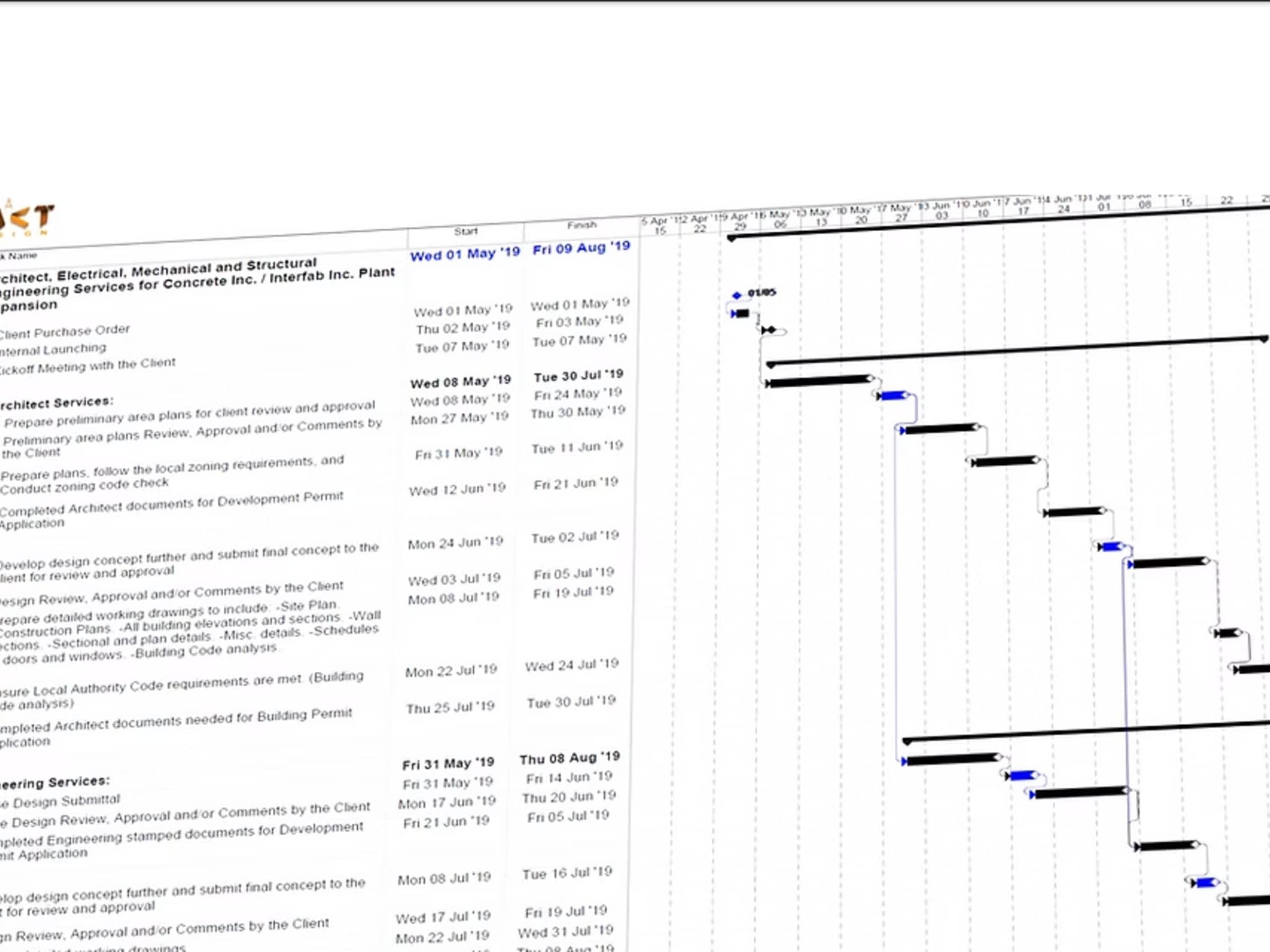This screenshot has width=1270, height=952.
Task: Click the blue bar for Preliminary area plans Review
Action: click(x=893, y=395)
